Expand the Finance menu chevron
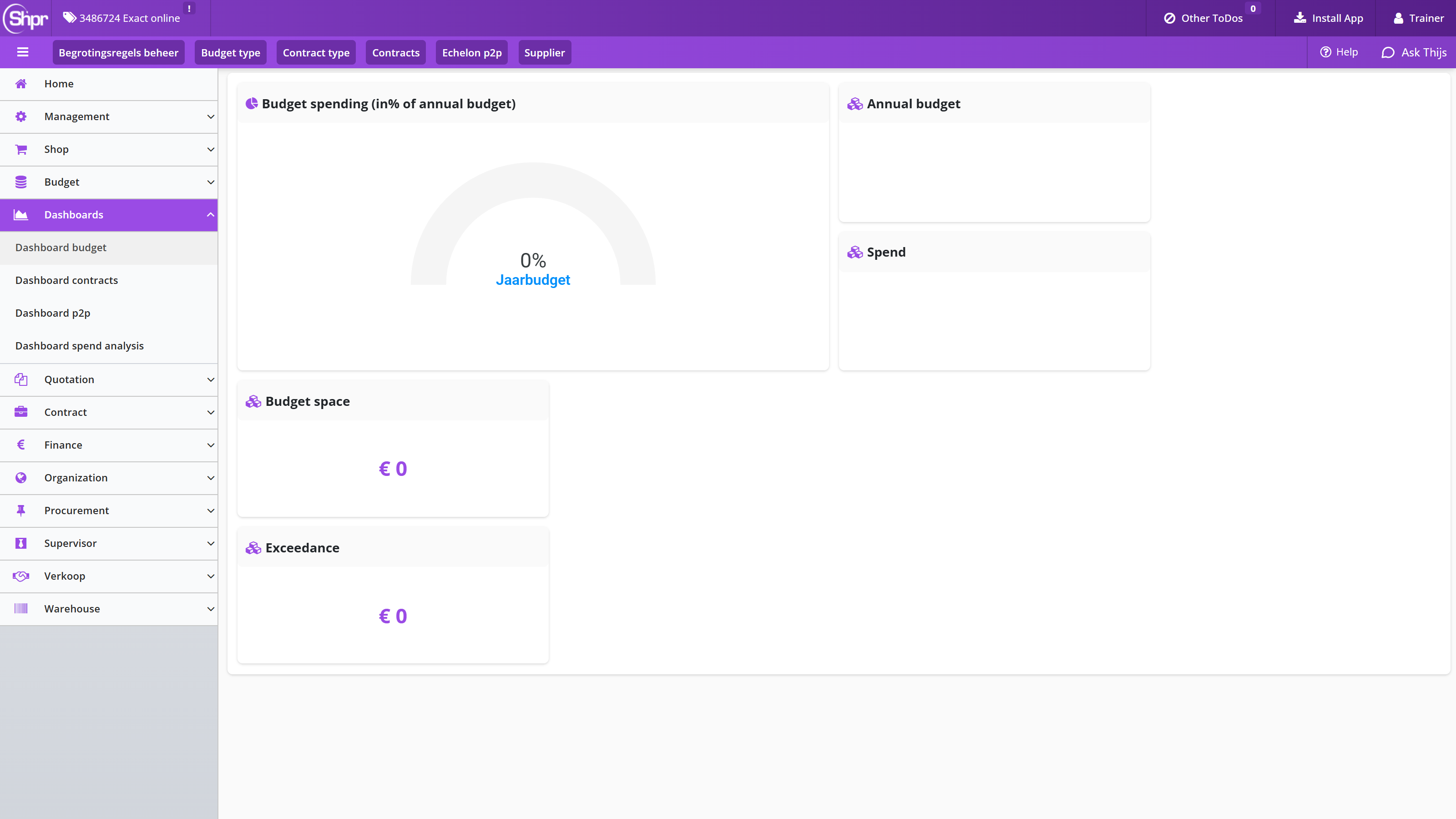Image resolution: width=1456 pixels, height=819 pixels. (x=211, y=445)
